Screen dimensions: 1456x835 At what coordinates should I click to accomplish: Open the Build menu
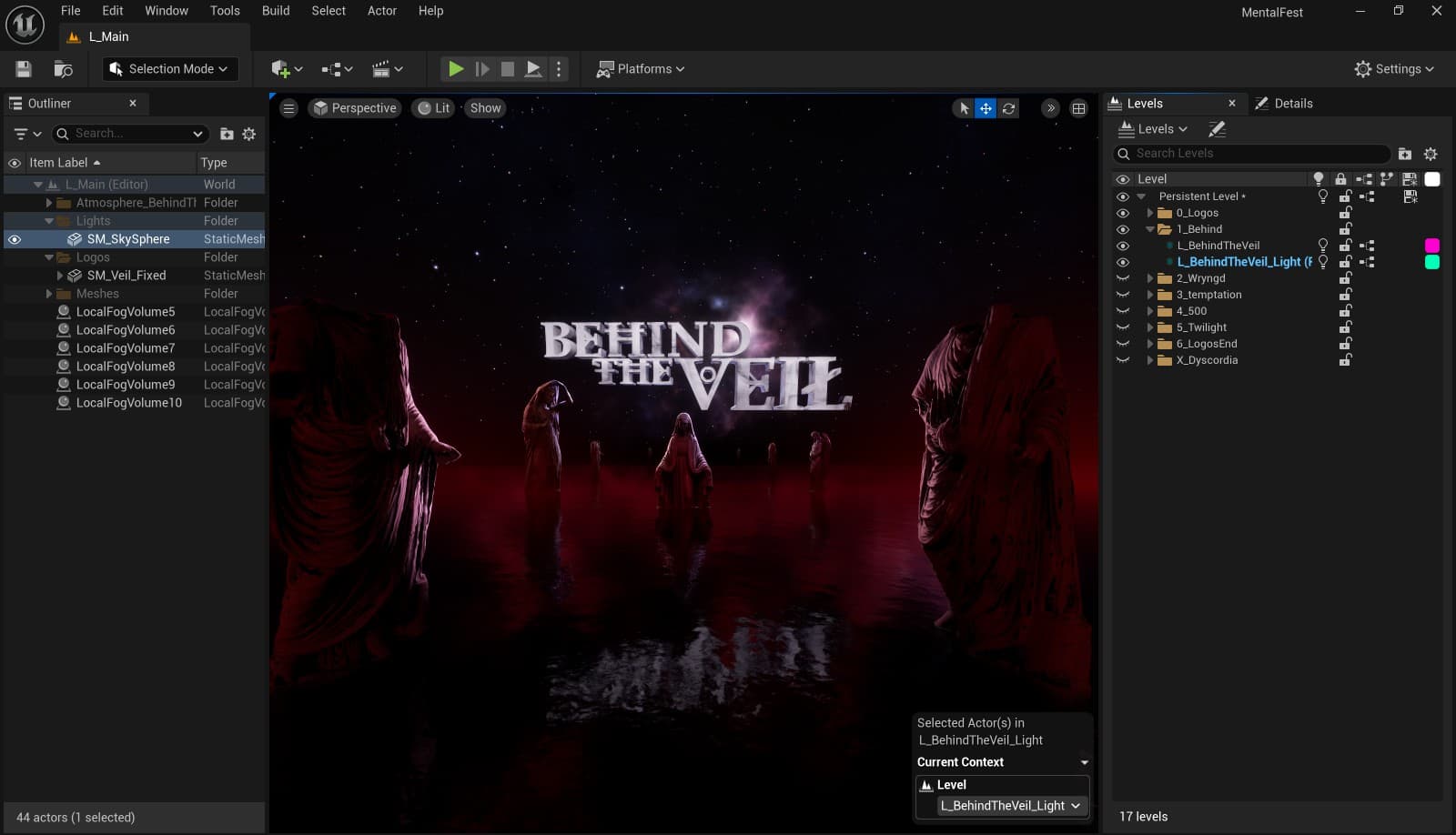click(x=275, y=11)
